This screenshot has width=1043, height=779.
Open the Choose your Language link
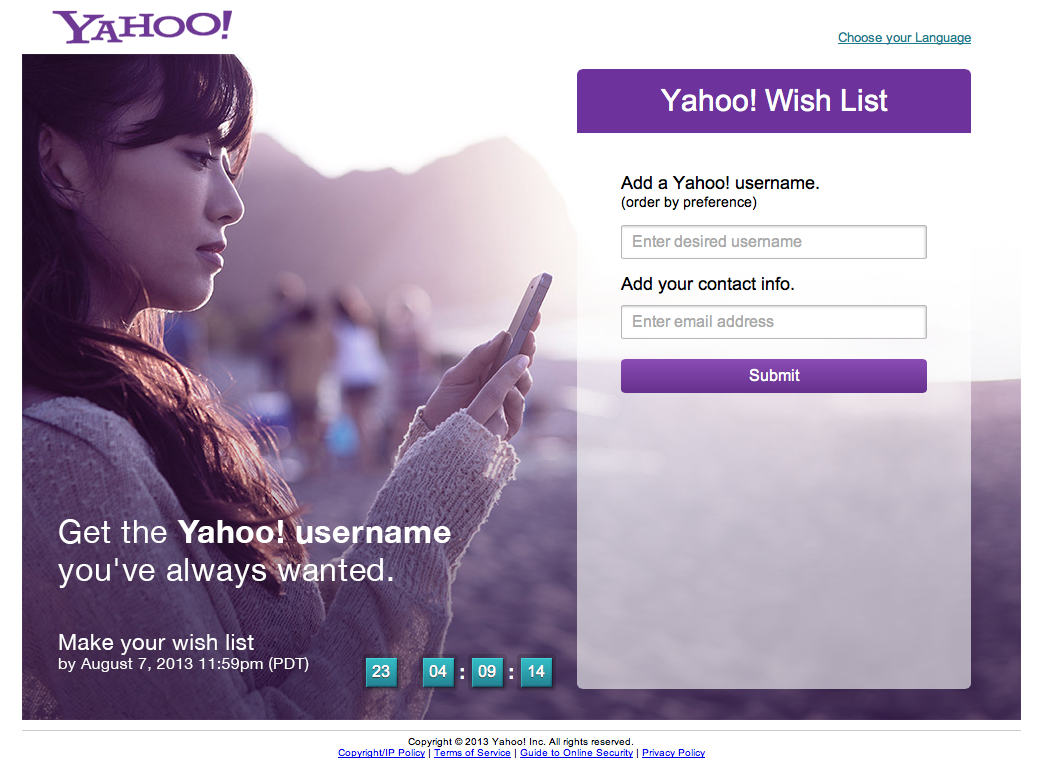[x=904, y=38]
